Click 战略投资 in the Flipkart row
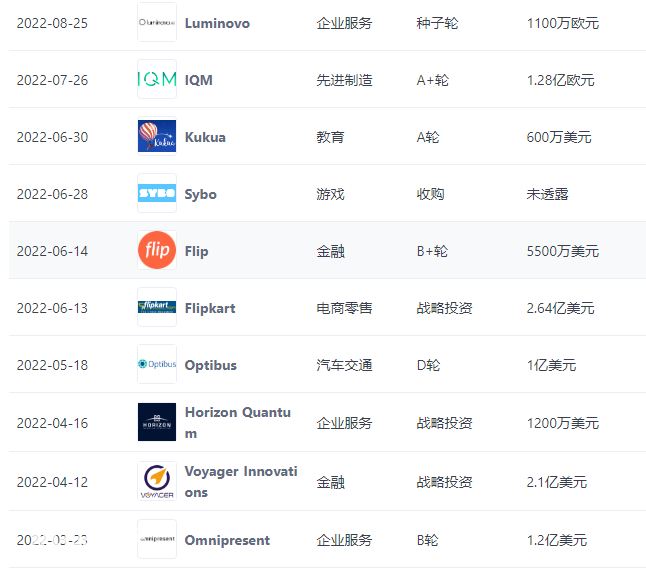Image resolution: width=646 pixels, height=577 pixels. tap(444, 308)
